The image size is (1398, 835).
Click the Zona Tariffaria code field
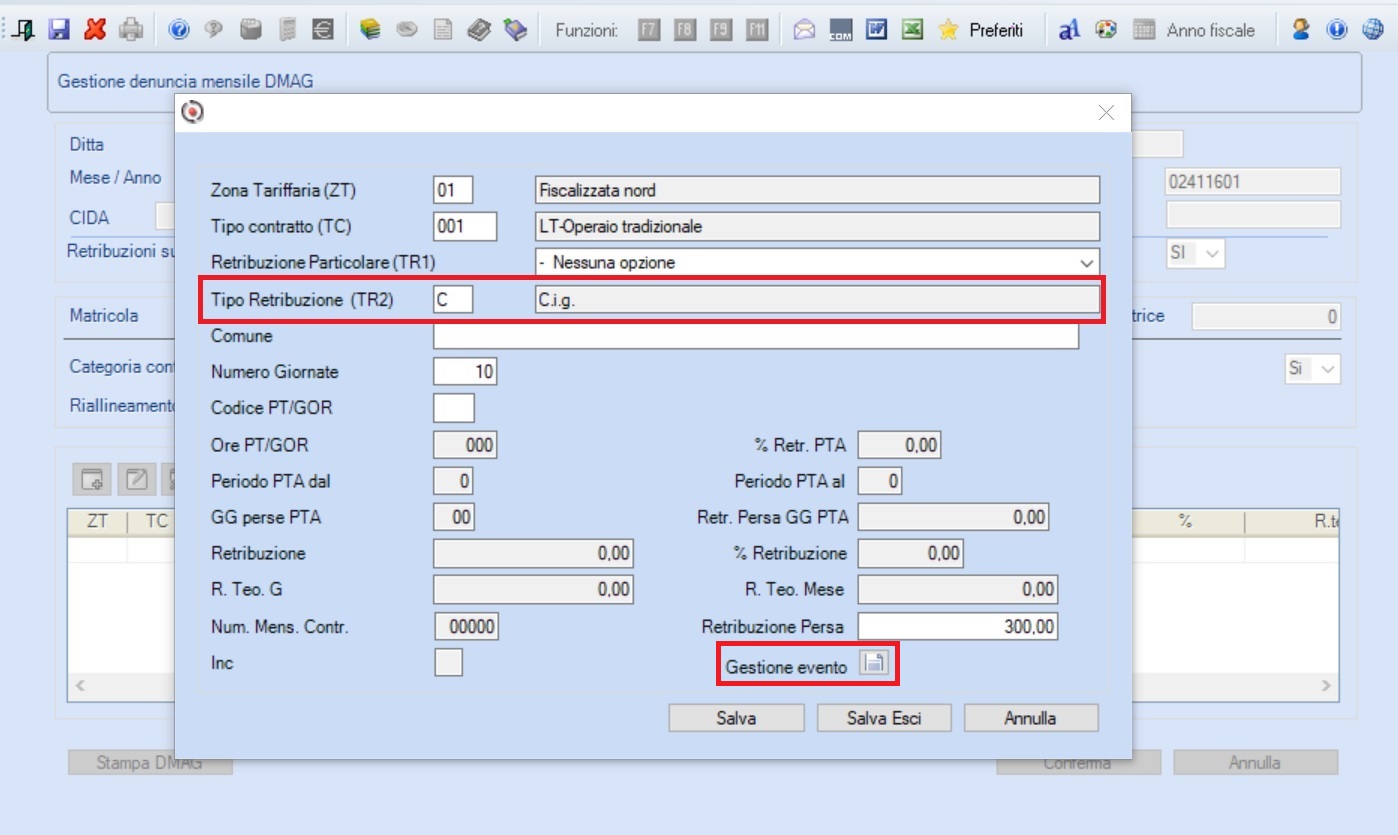coord(453,190)
